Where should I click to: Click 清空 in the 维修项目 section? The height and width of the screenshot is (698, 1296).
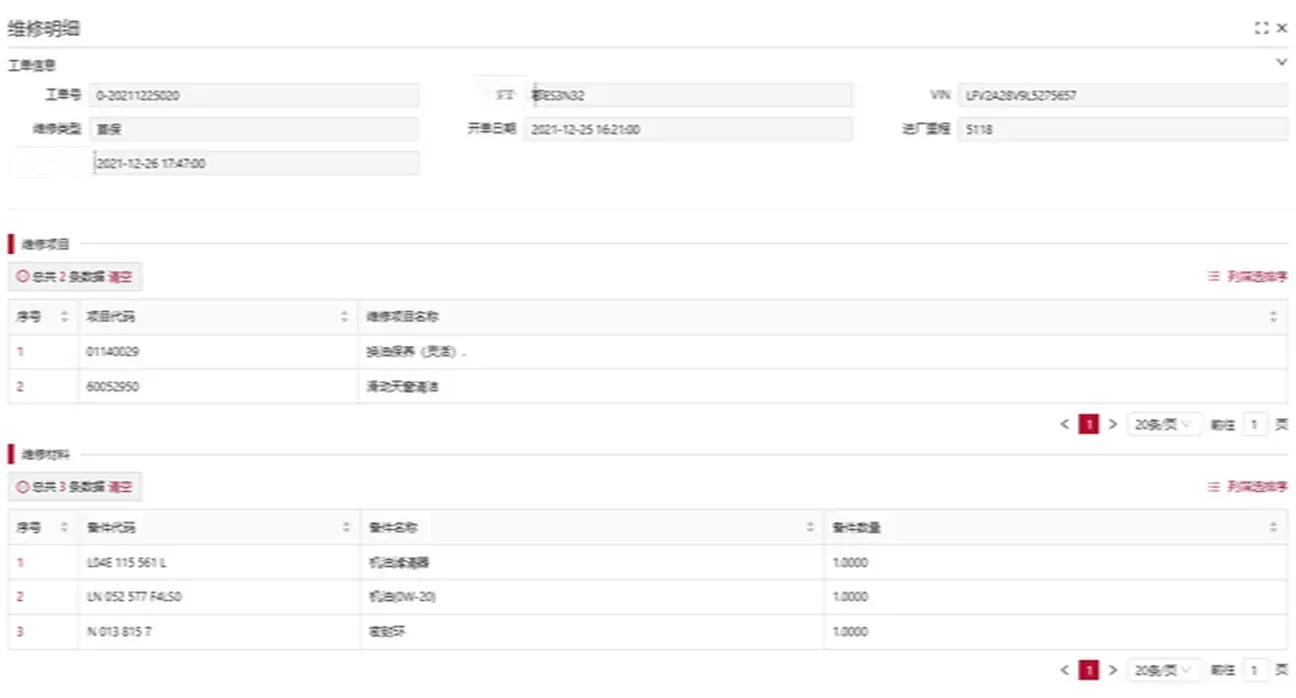[120, 277]
